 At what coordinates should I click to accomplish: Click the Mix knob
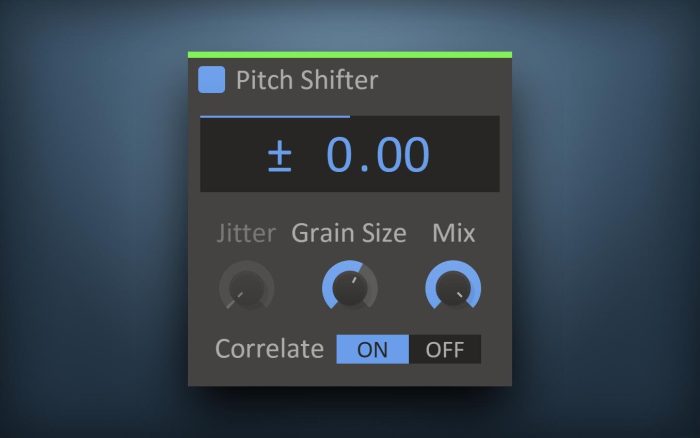click(453, 286)
